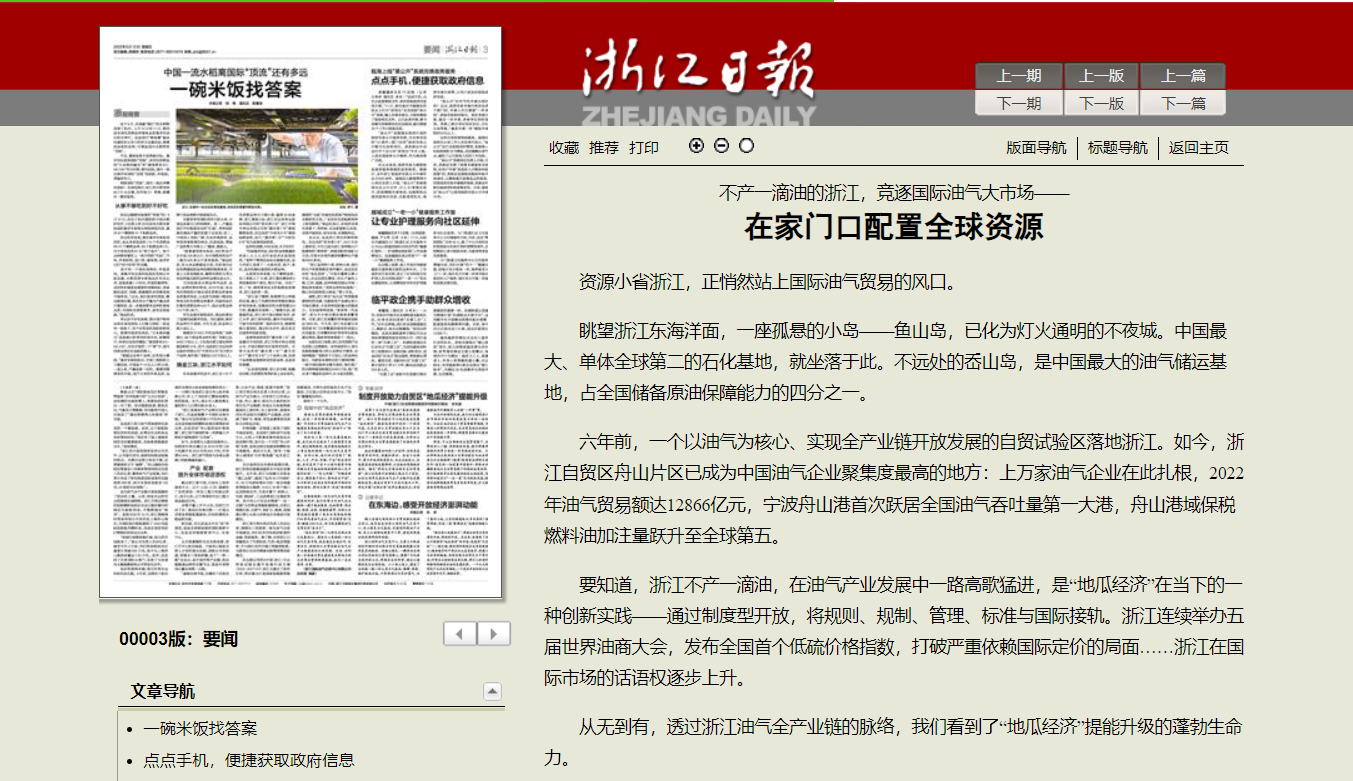Click 临平政企携手助群众增收 on page thumbnail
This screenshot has height=781, width=1353.
[423, 300]
